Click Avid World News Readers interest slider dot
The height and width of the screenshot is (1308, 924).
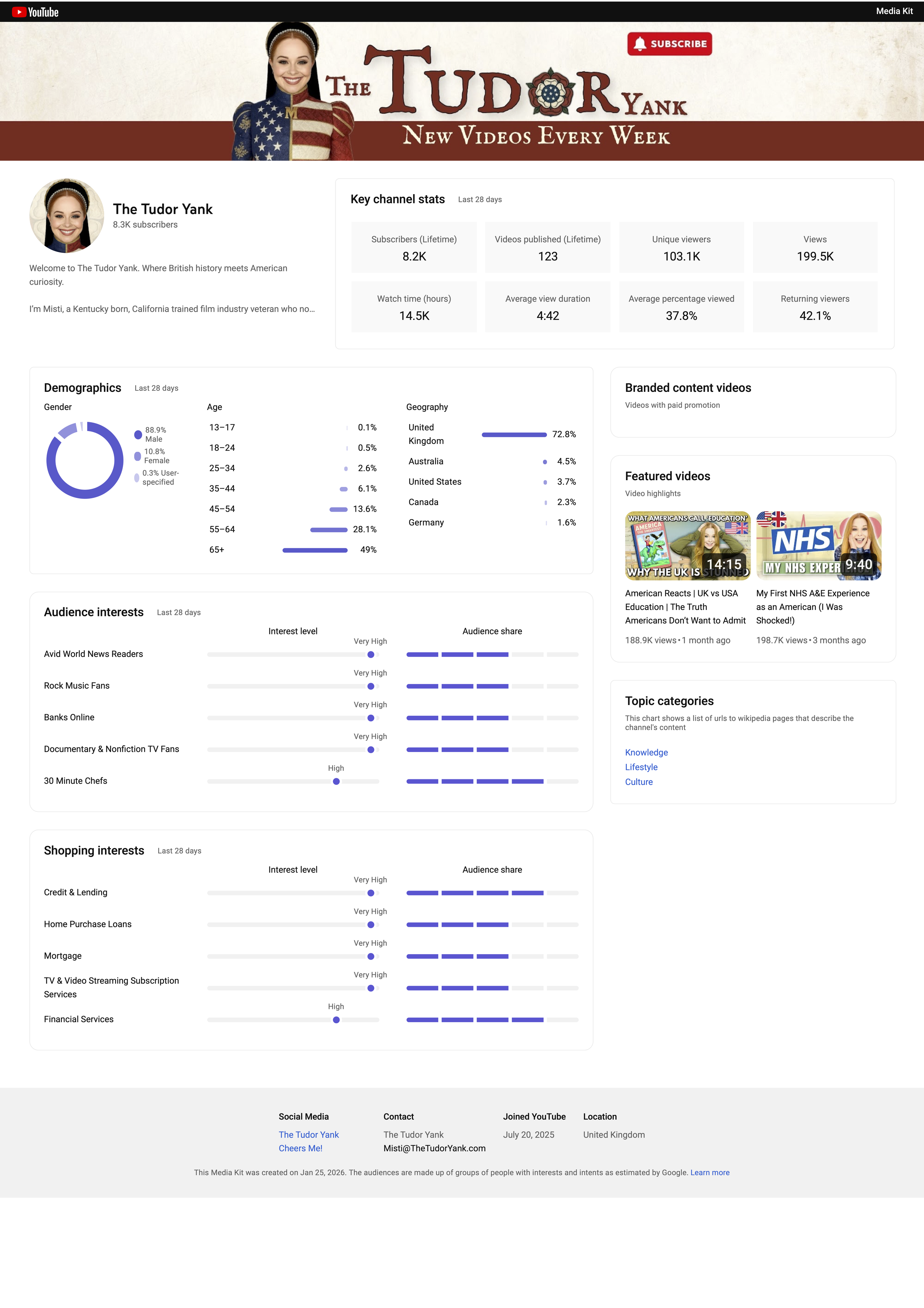click(371, 655)
